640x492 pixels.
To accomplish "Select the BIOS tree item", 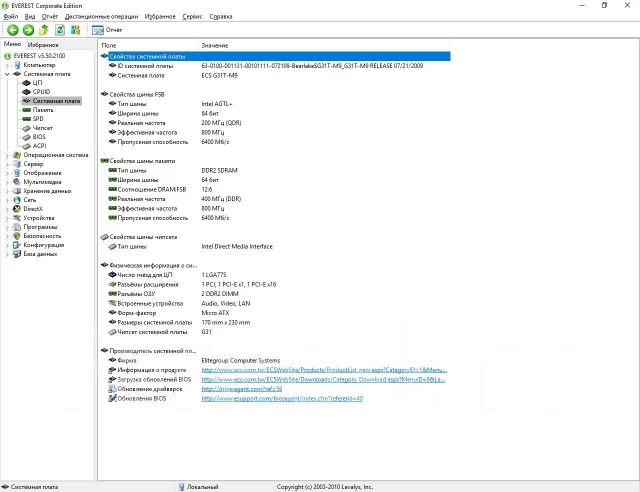I will 39,137.
